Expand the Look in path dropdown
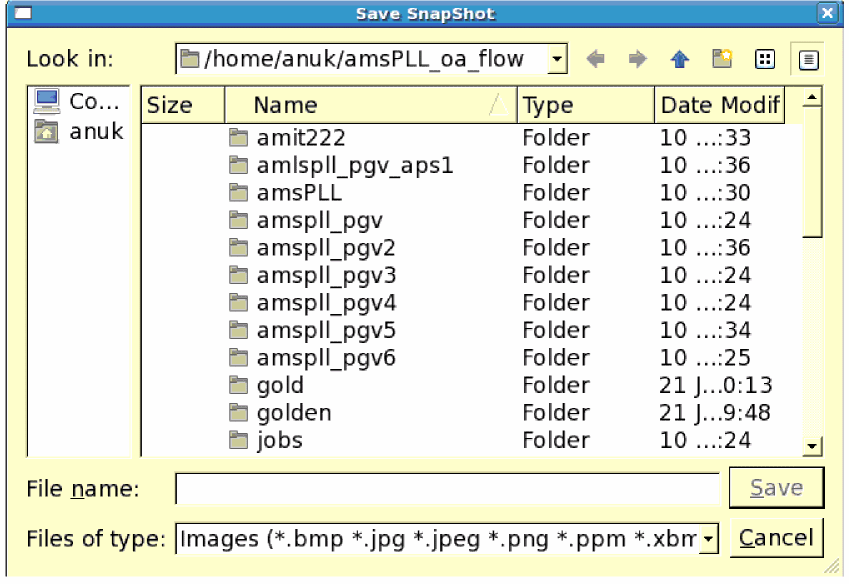The width and height of the screenshot is (849, 584). point(558,60)
